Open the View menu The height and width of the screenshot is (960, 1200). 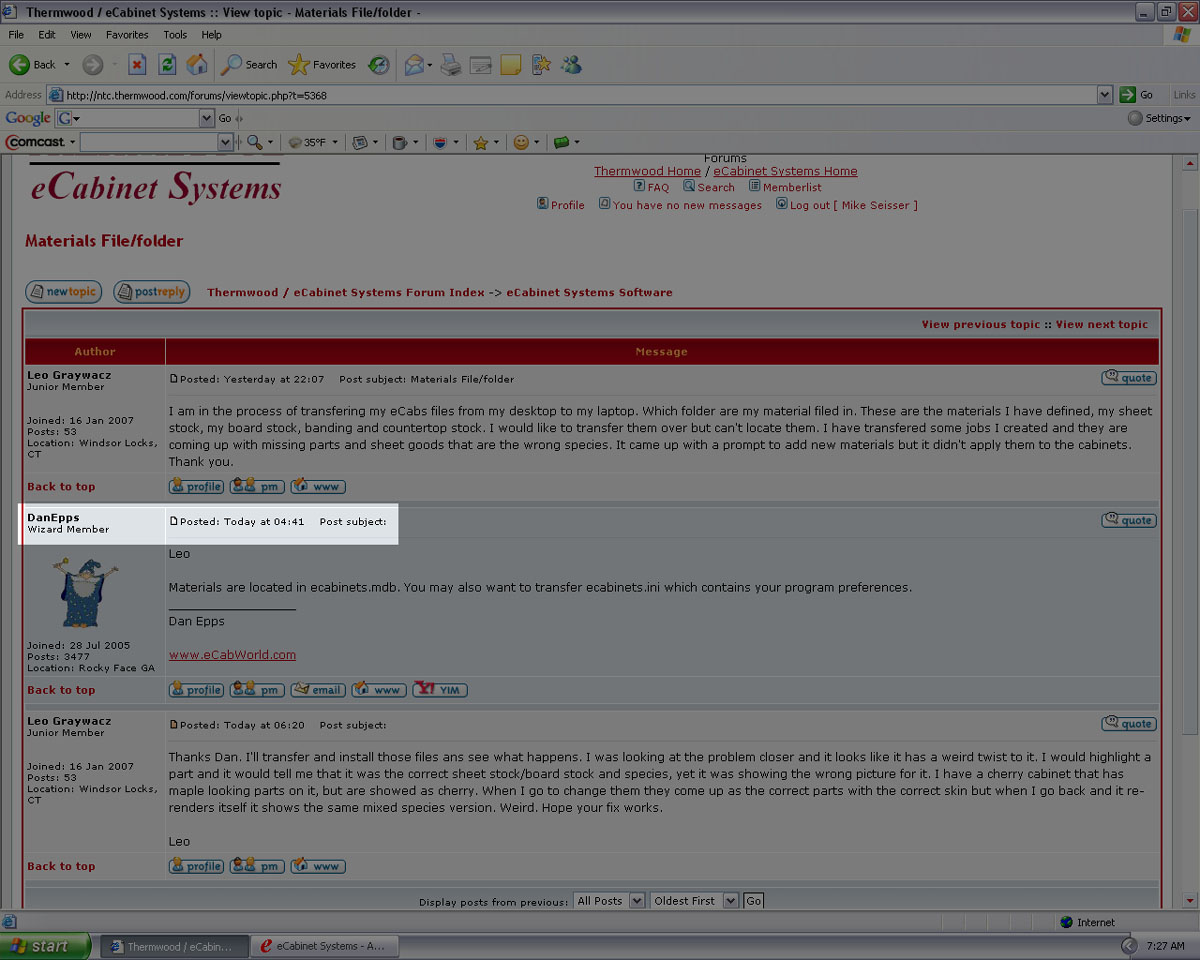pyautogui.click(x=81, y=34)
